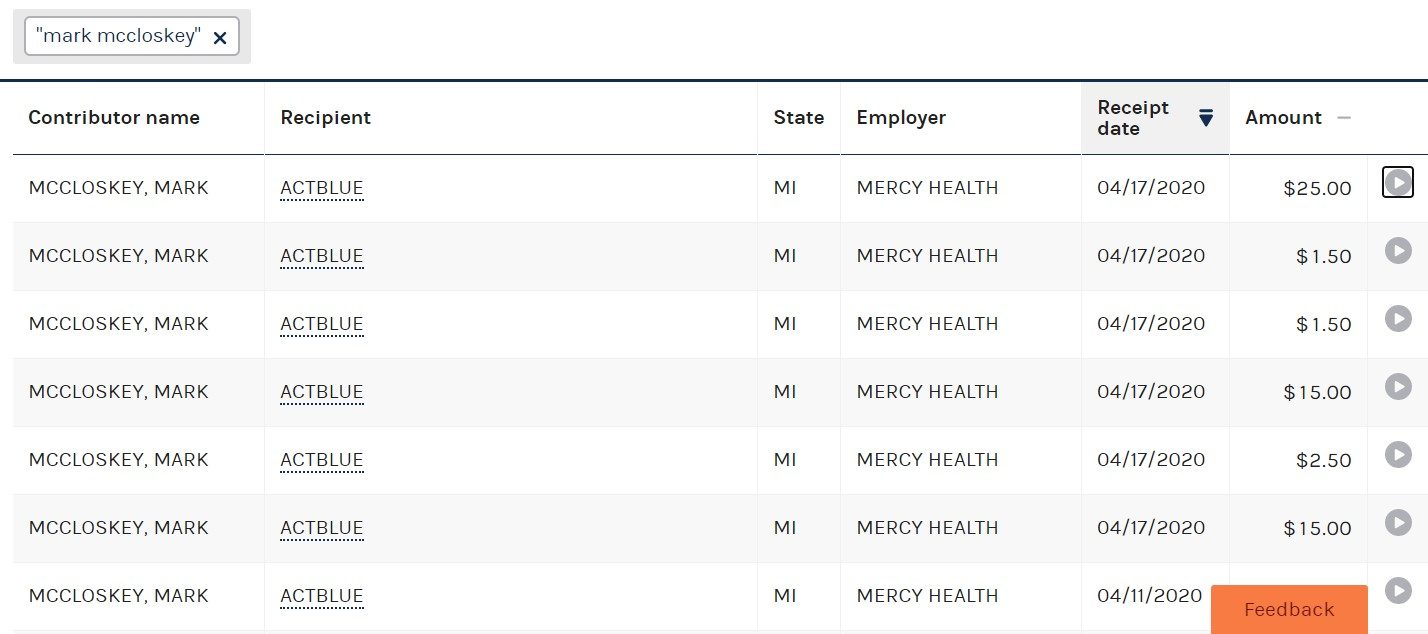Click the State column header
Viewport: 1428px width, 634px height.
tap(799, 118)
